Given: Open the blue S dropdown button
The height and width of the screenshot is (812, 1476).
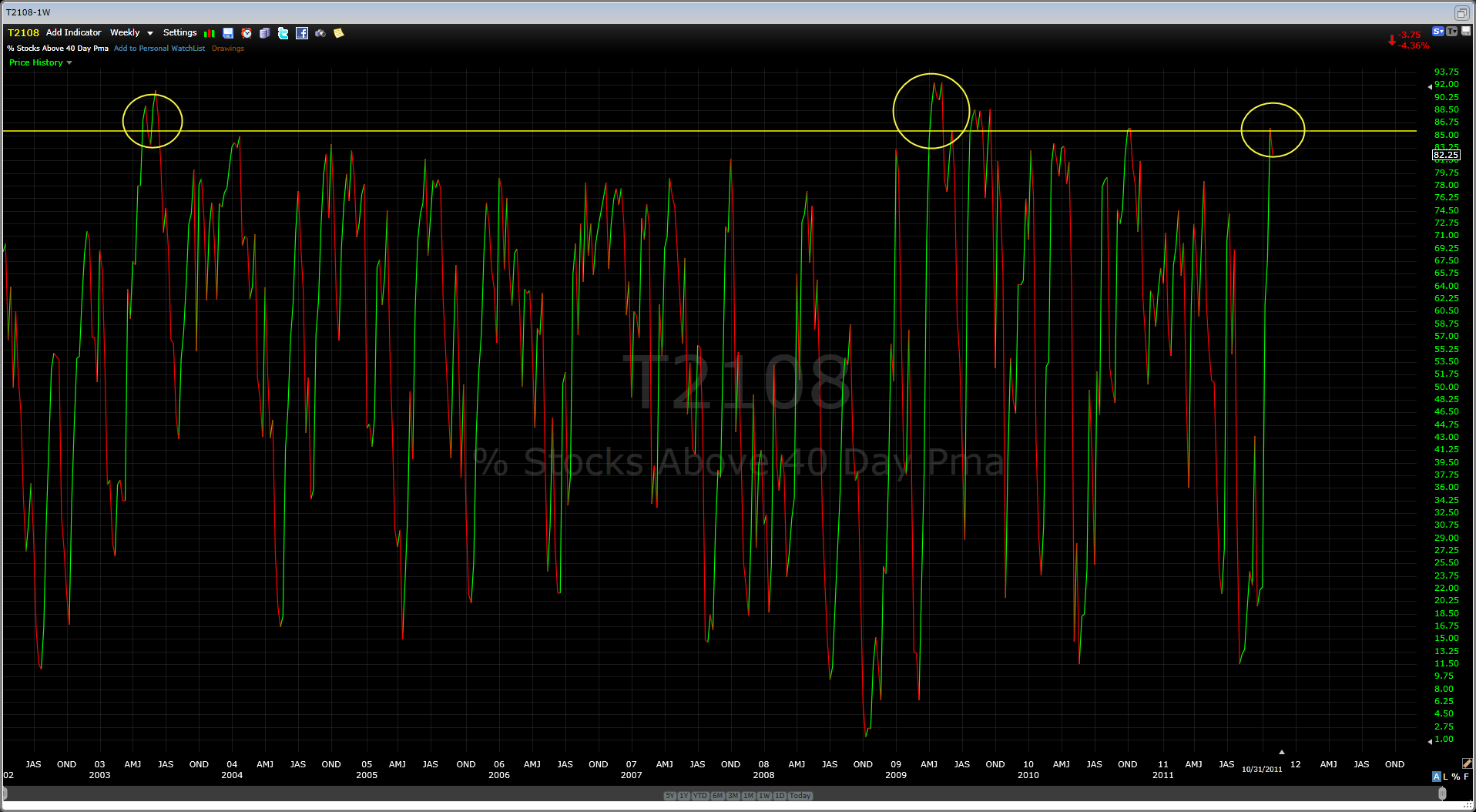Looking at the screenshot, I should coord(1437,32).
